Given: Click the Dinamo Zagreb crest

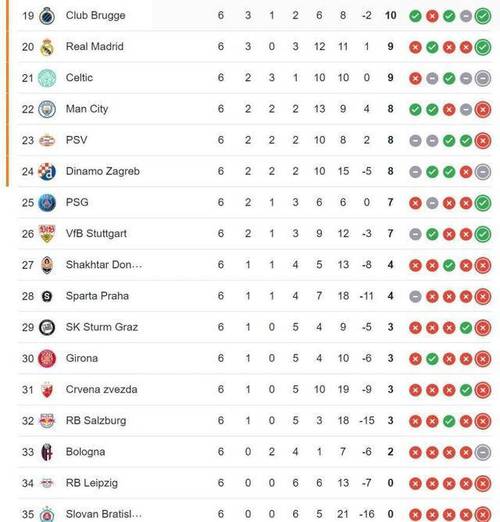Looking at the screenshot, I should tap(47, 172).
